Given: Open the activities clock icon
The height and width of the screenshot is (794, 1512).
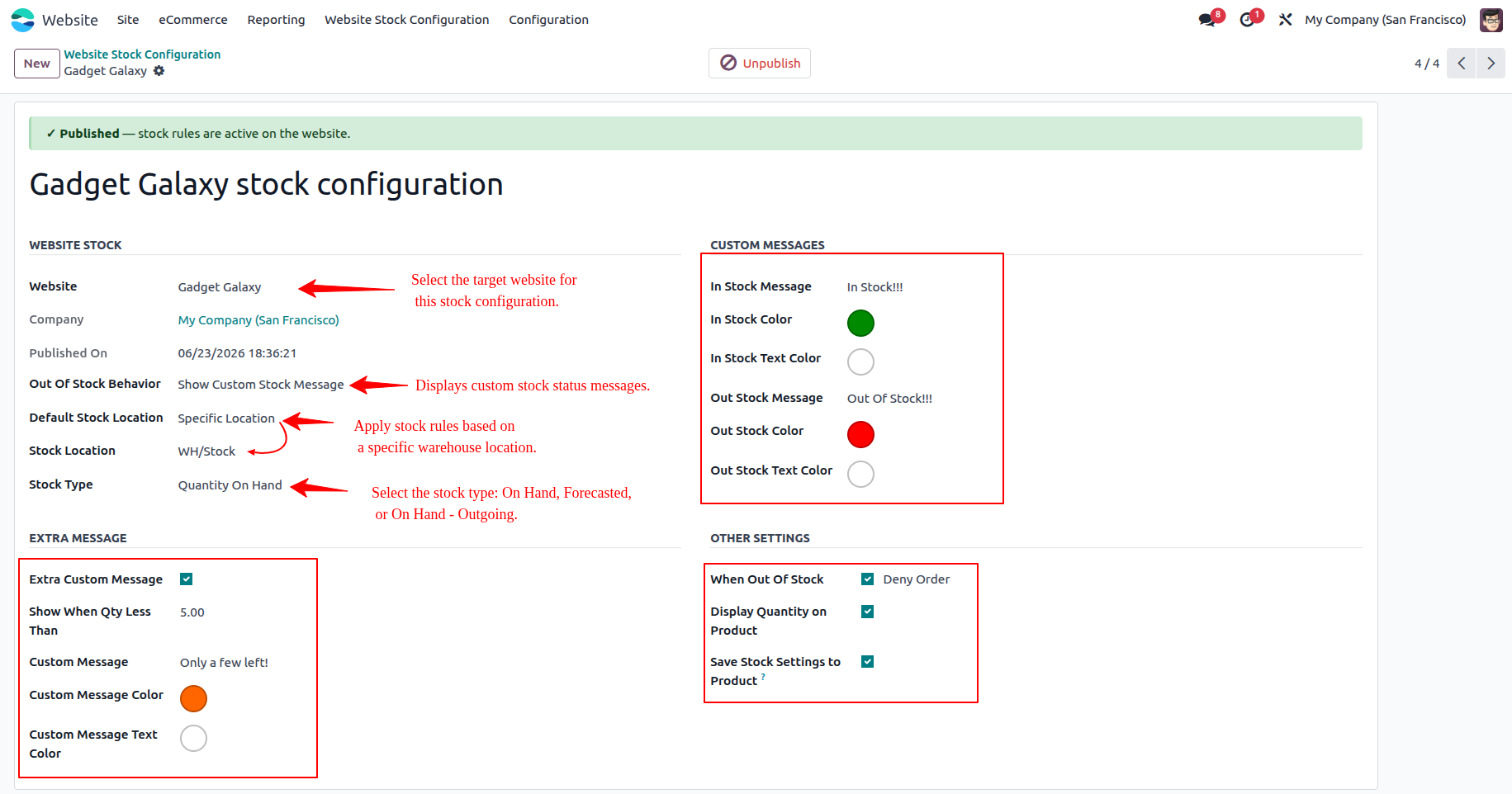Looking at the screenshot, I should [1247, 20].
